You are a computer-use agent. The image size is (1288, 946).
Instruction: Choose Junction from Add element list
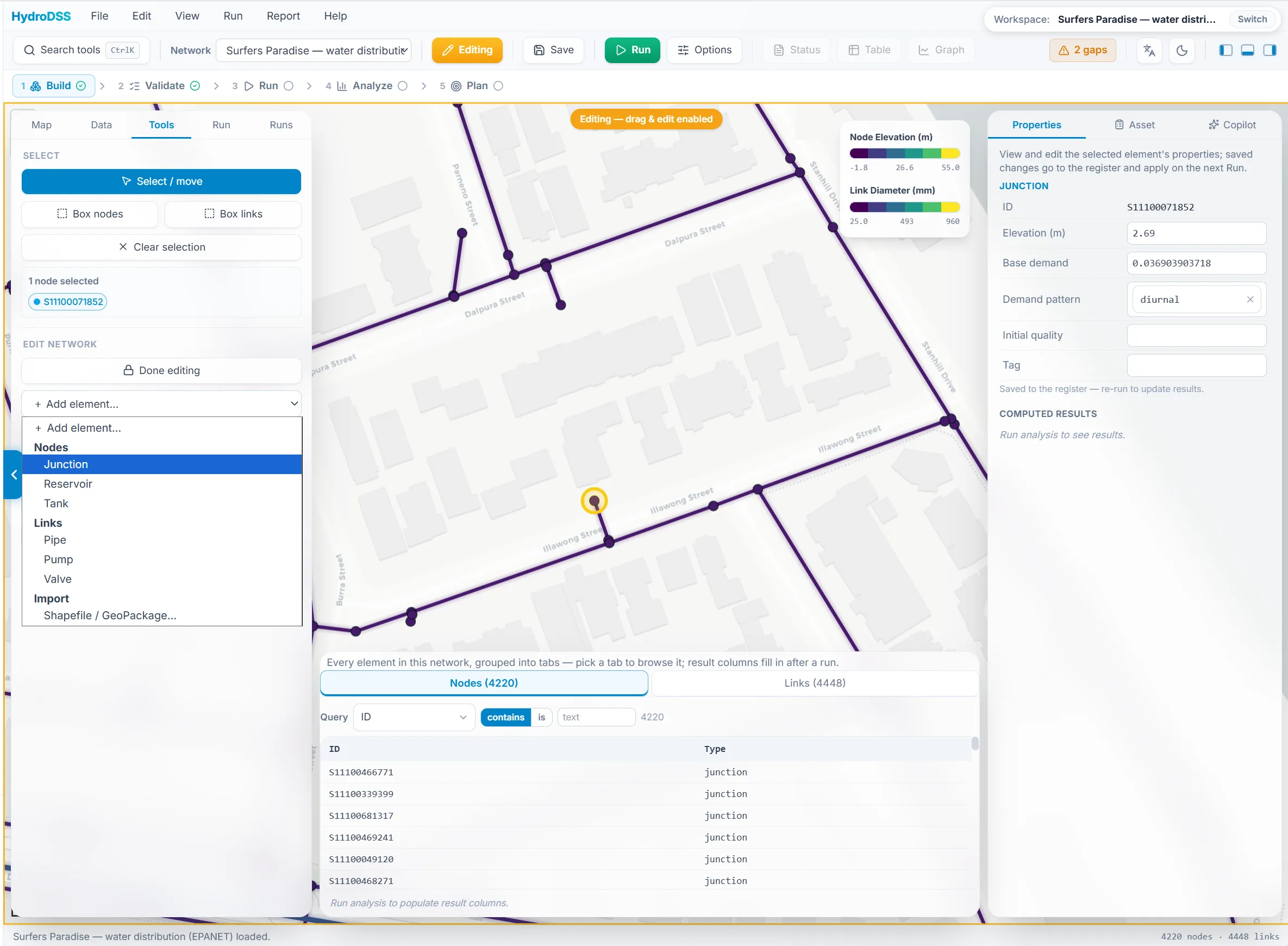[x=161, y=465]
